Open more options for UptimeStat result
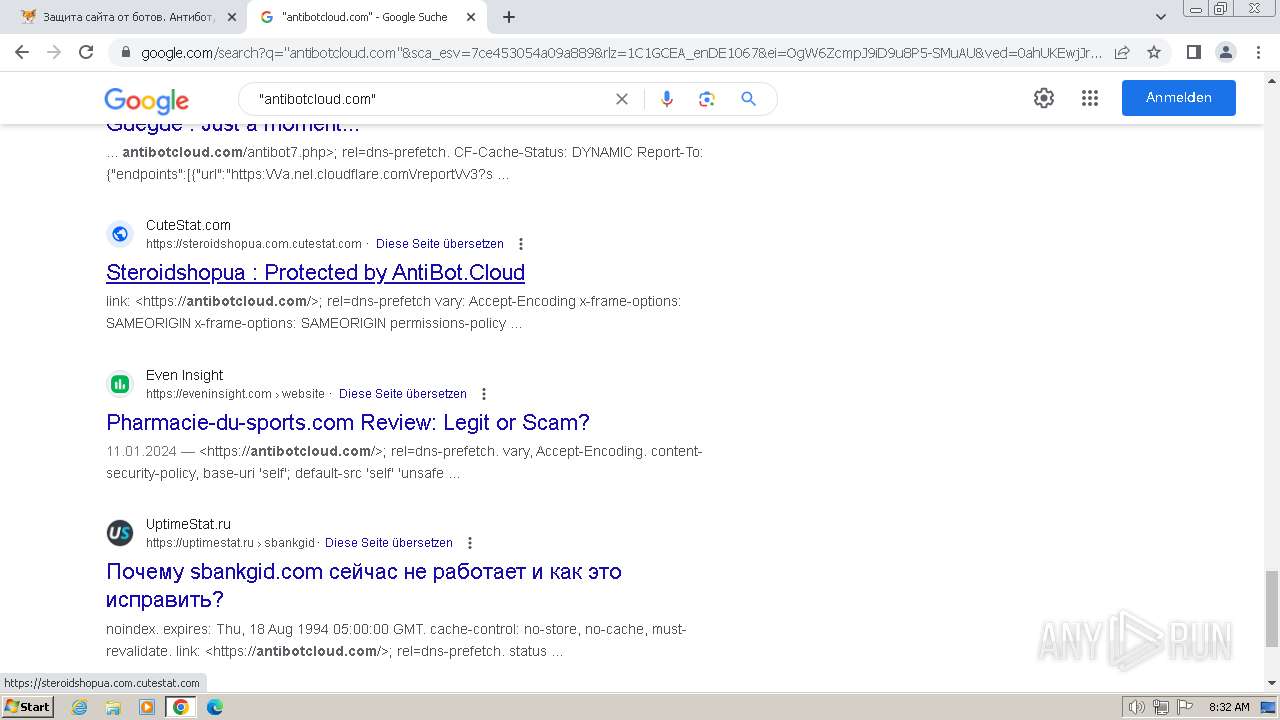The width and height of the screenshot is (1280, 720). pos(470,543)
